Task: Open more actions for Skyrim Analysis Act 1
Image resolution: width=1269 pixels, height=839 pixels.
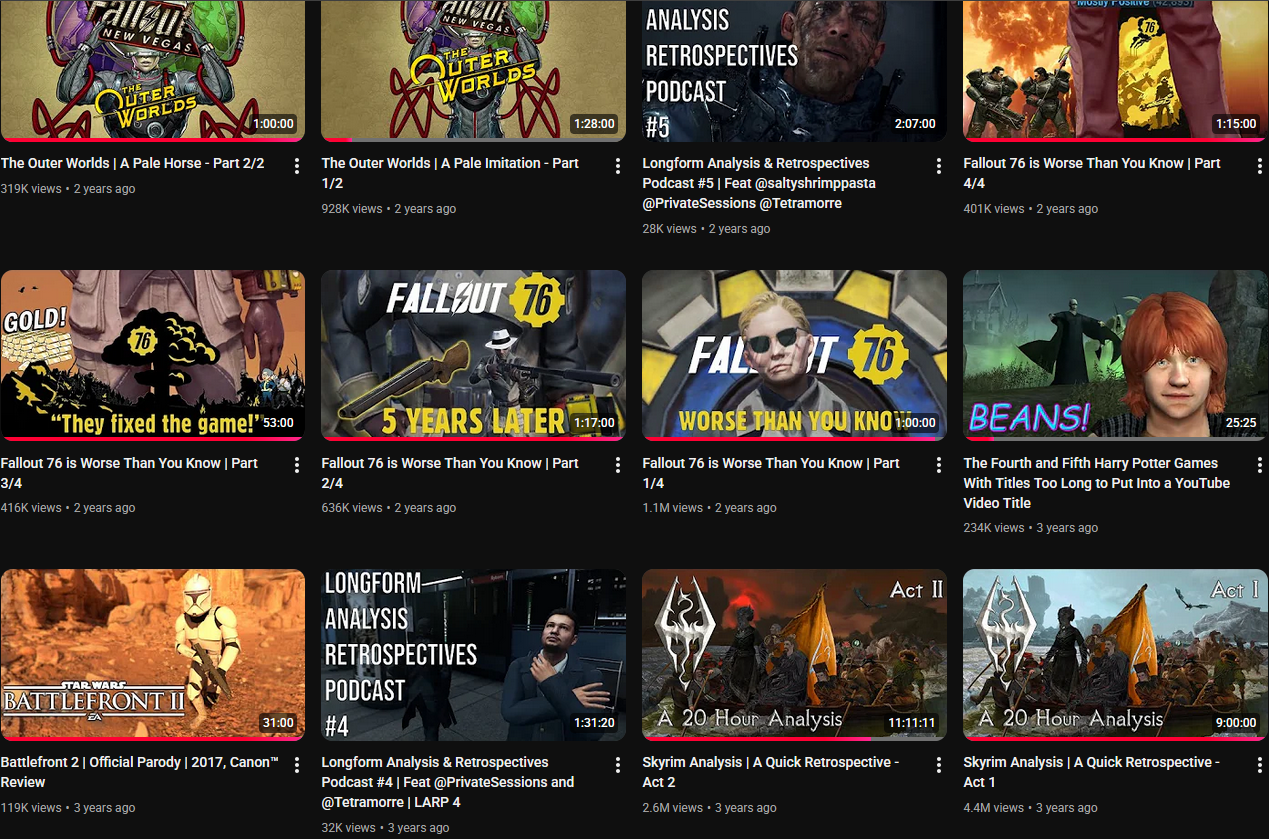Action: 1260,765
